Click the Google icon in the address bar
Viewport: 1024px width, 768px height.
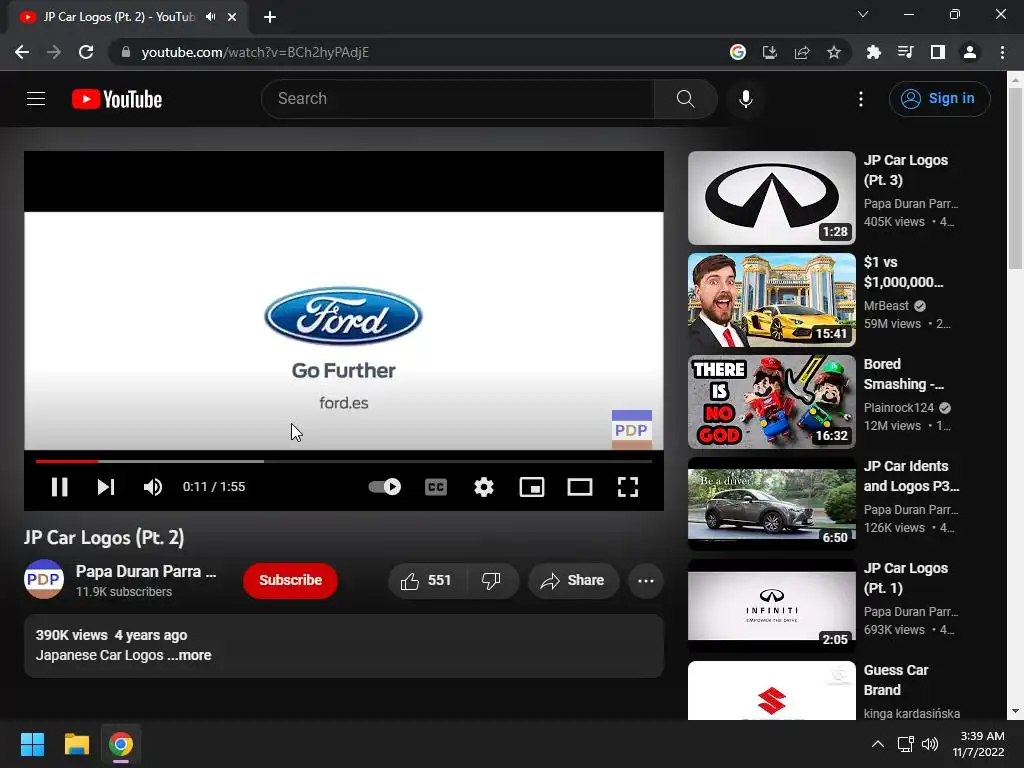pyautogui.click(x=738, y=52)
